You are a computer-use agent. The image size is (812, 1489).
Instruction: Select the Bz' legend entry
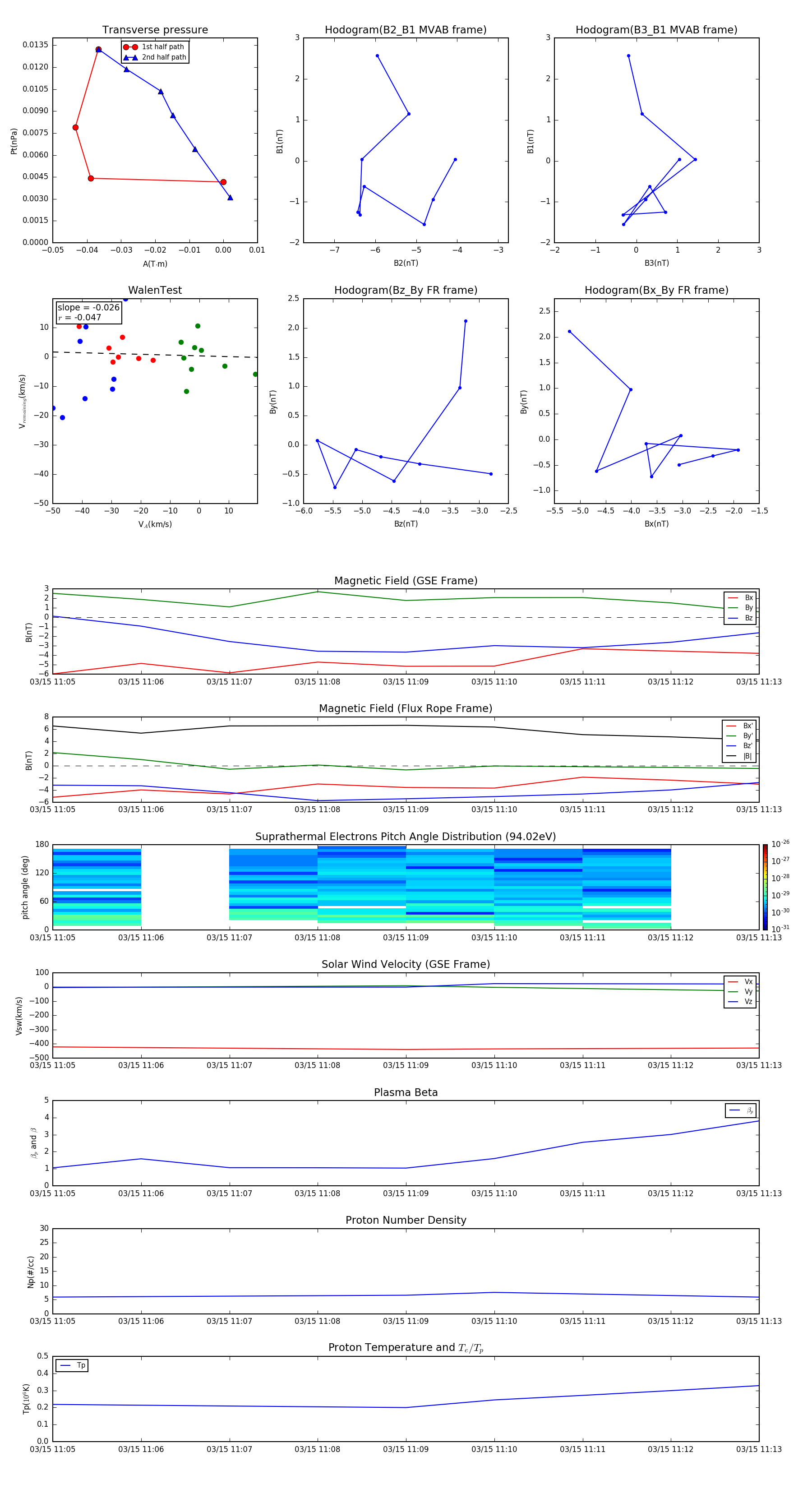click(739, 746)
